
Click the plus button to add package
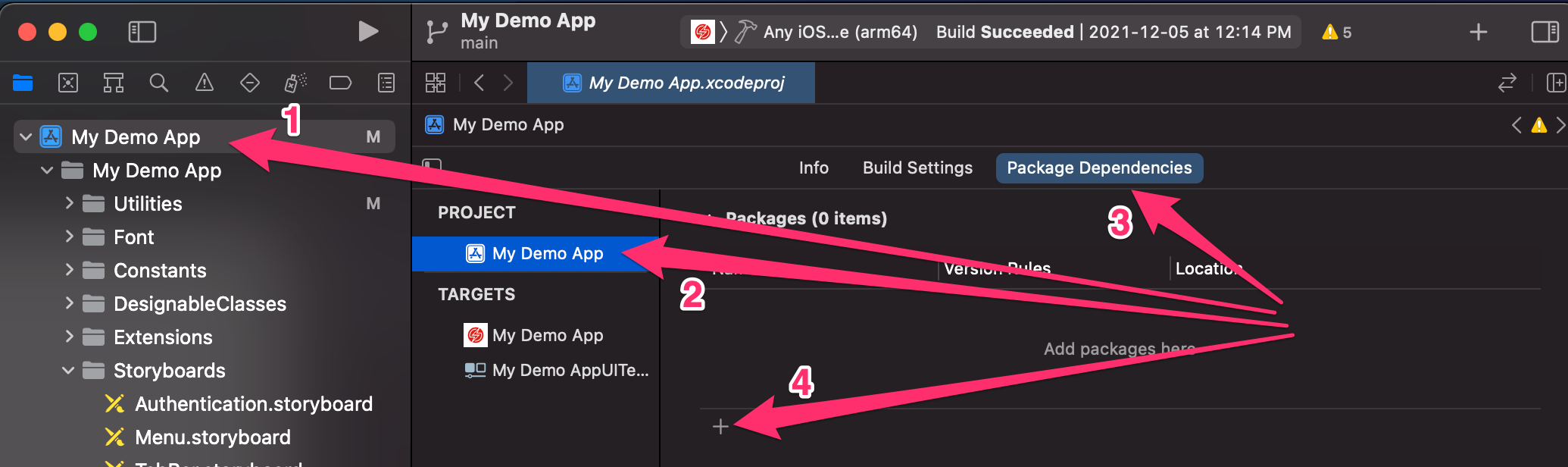tap(720, 427)
